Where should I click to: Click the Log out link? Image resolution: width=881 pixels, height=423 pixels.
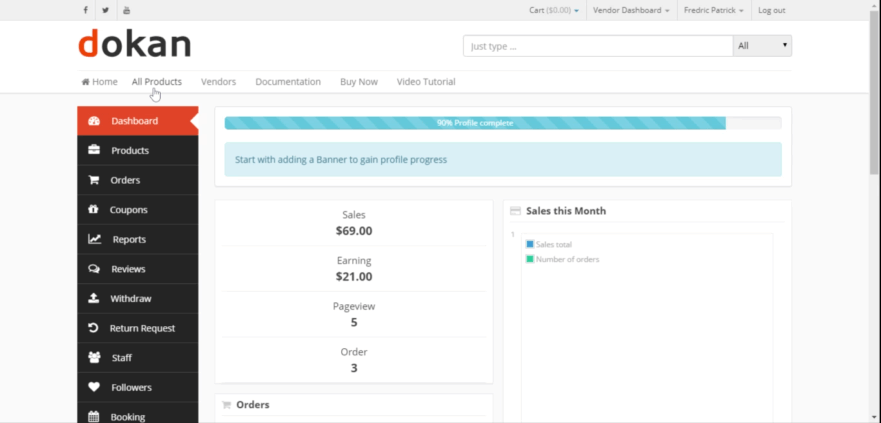coord(771,10)
